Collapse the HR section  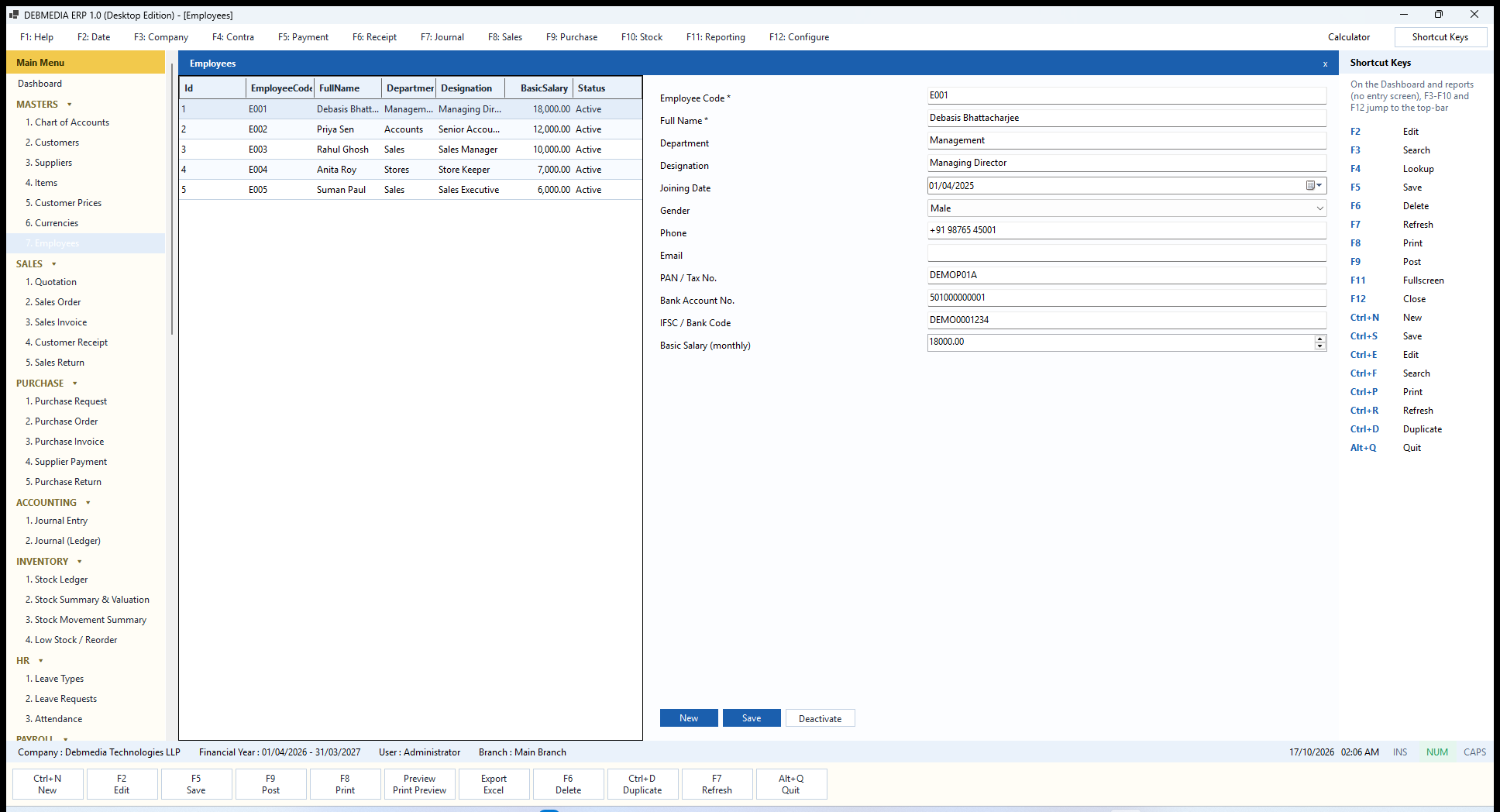click(41, 661)
